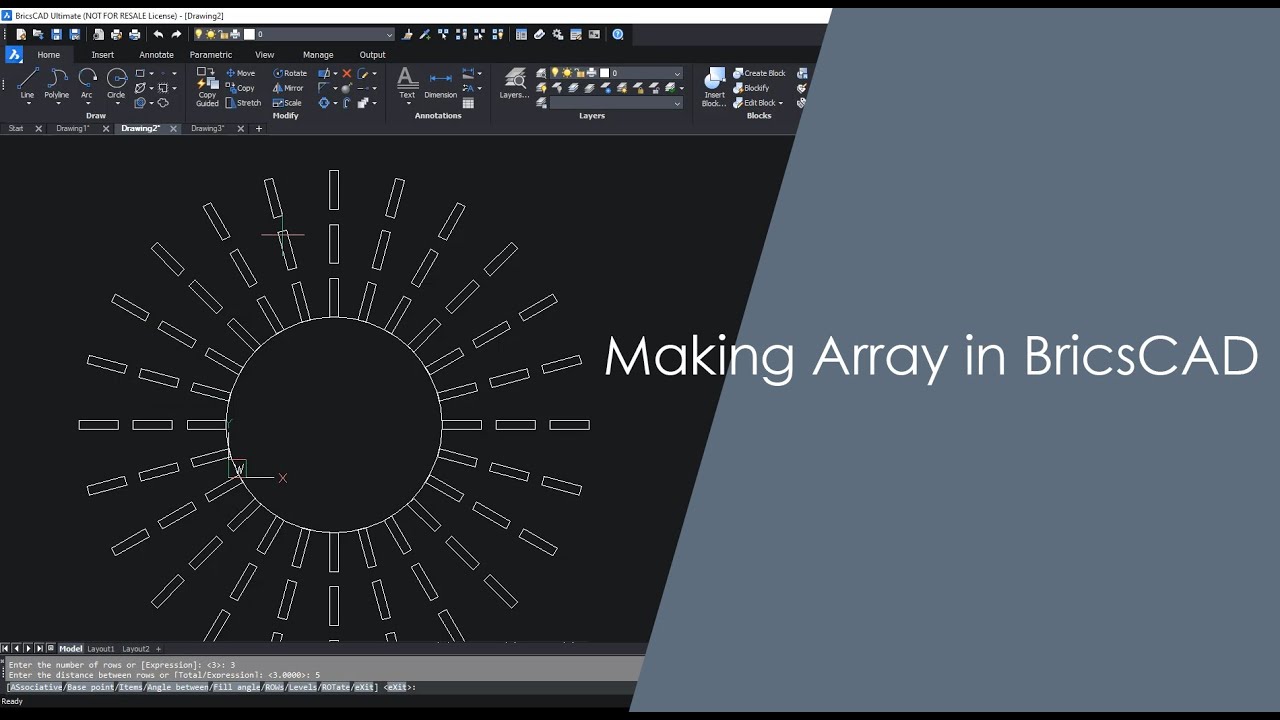
Task: Choose the Polyline tool in Draw panel
Action: [56, 82]
